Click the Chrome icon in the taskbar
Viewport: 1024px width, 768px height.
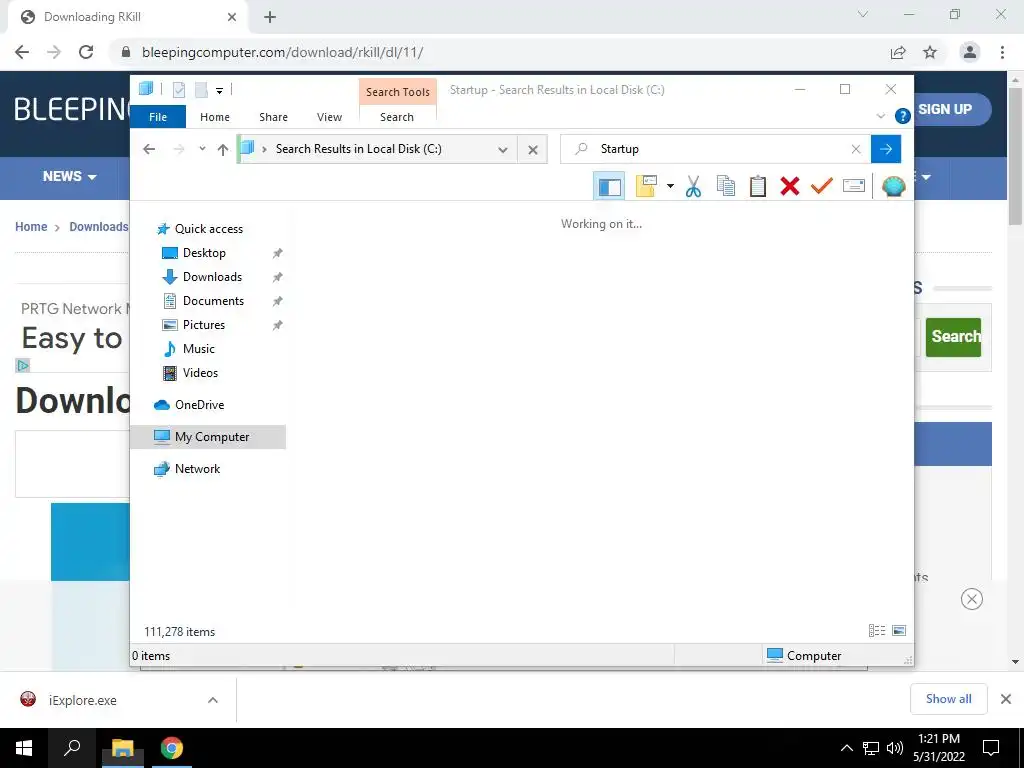(172, 748)
